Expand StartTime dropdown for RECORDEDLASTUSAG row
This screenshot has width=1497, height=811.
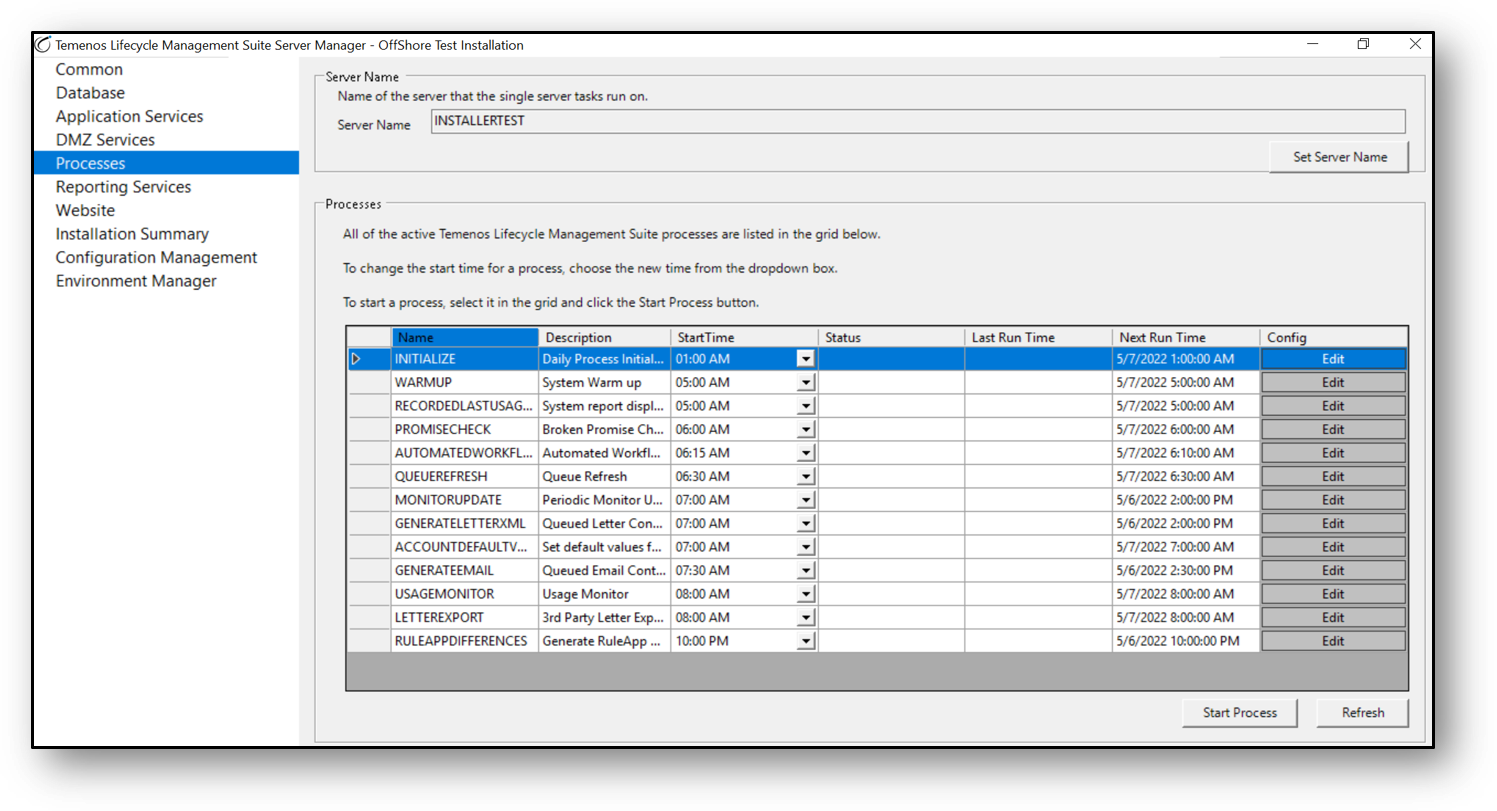click(805, 406)
